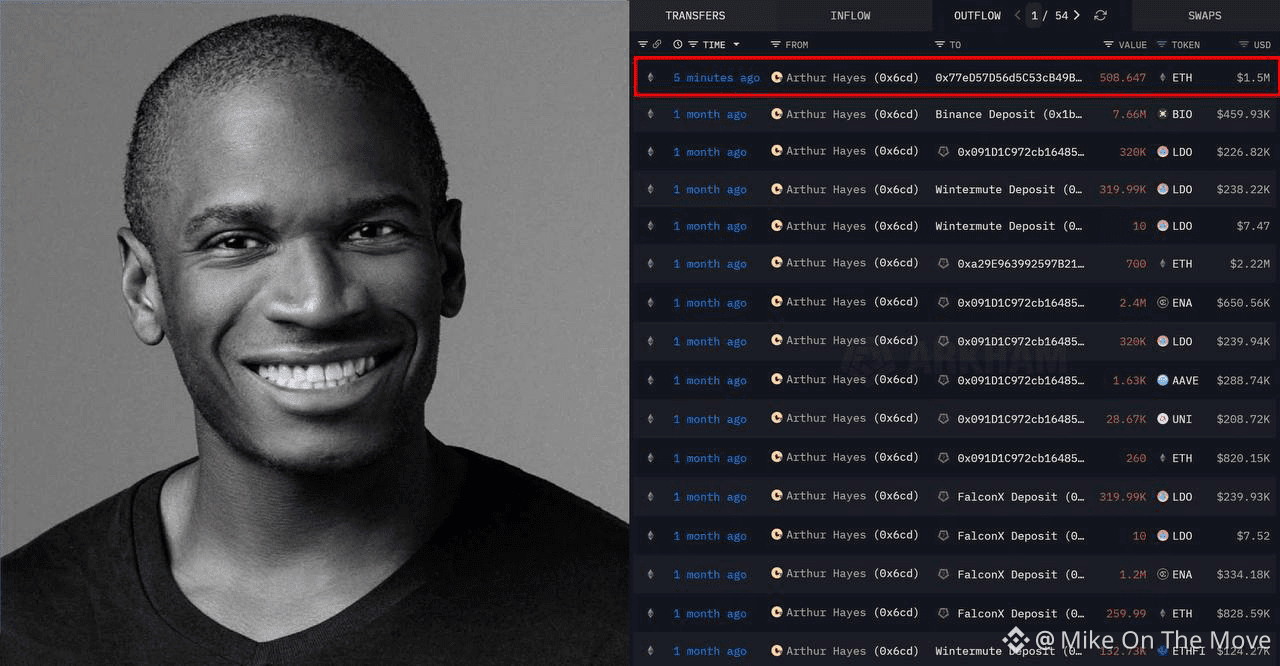The width and height of the screenshot is (1280, 666).
Task: Switch to the INFLOW tab
Action: pos(850,15)
